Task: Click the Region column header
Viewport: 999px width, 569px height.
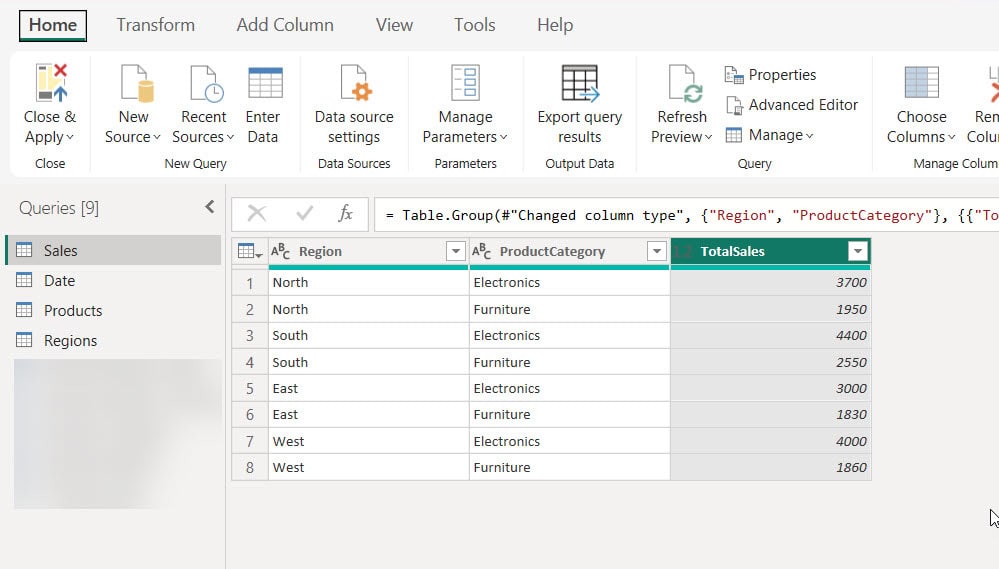Action: click(368, 252)
